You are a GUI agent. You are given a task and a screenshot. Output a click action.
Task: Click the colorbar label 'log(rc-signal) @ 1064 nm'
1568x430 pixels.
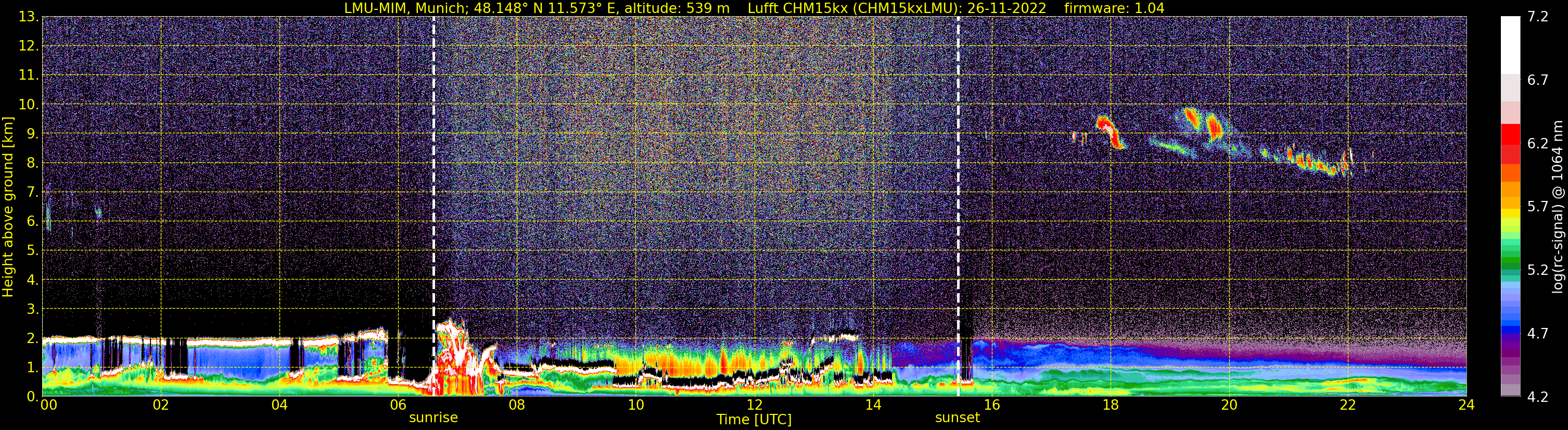1557,207
